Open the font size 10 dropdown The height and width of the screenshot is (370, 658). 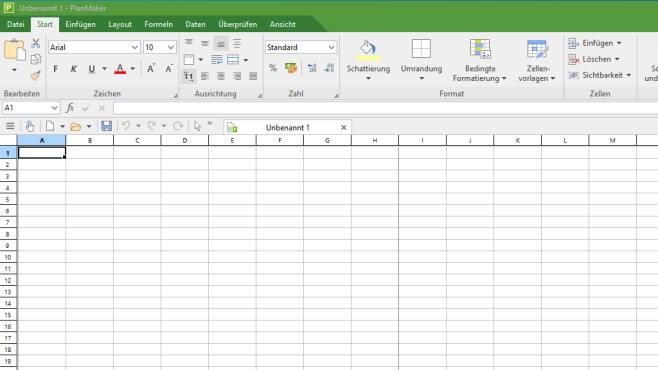[170, 47]
